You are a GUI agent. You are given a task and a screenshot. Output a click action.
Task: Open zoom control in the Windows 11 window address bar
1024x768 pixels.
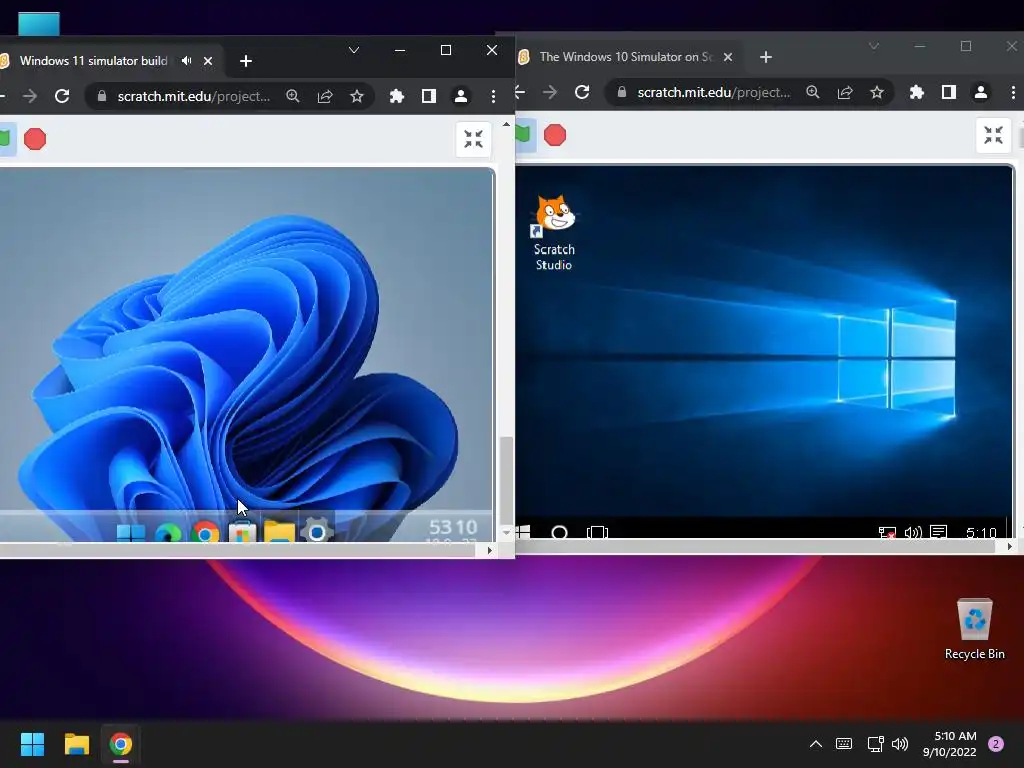click(293, 96)
